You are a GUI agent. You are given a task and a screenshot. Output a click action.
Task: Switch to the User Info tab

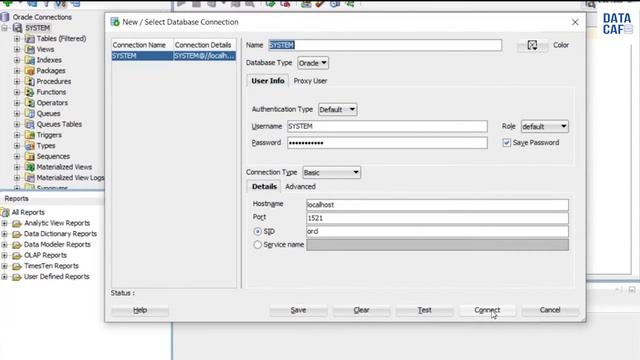268,81
